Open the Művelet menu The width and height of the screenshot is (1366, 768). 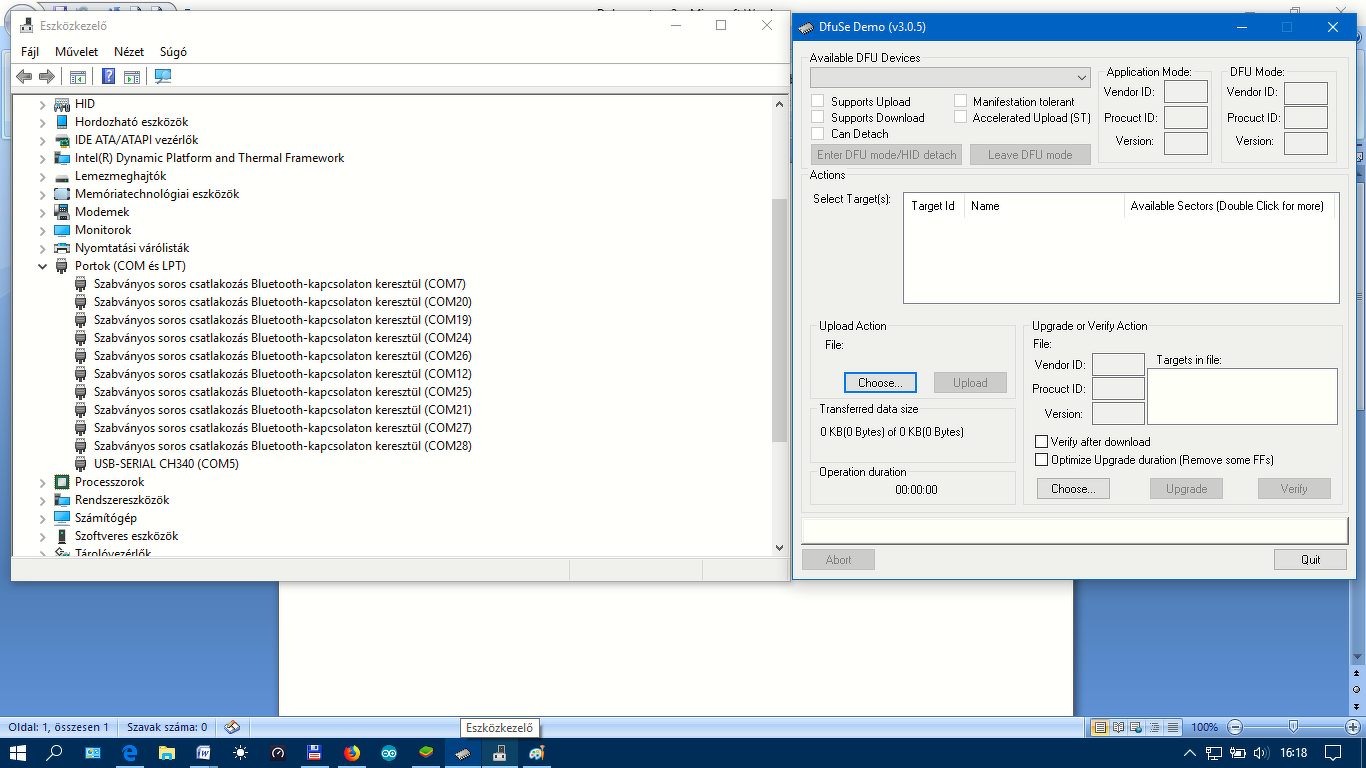(77, 52)
